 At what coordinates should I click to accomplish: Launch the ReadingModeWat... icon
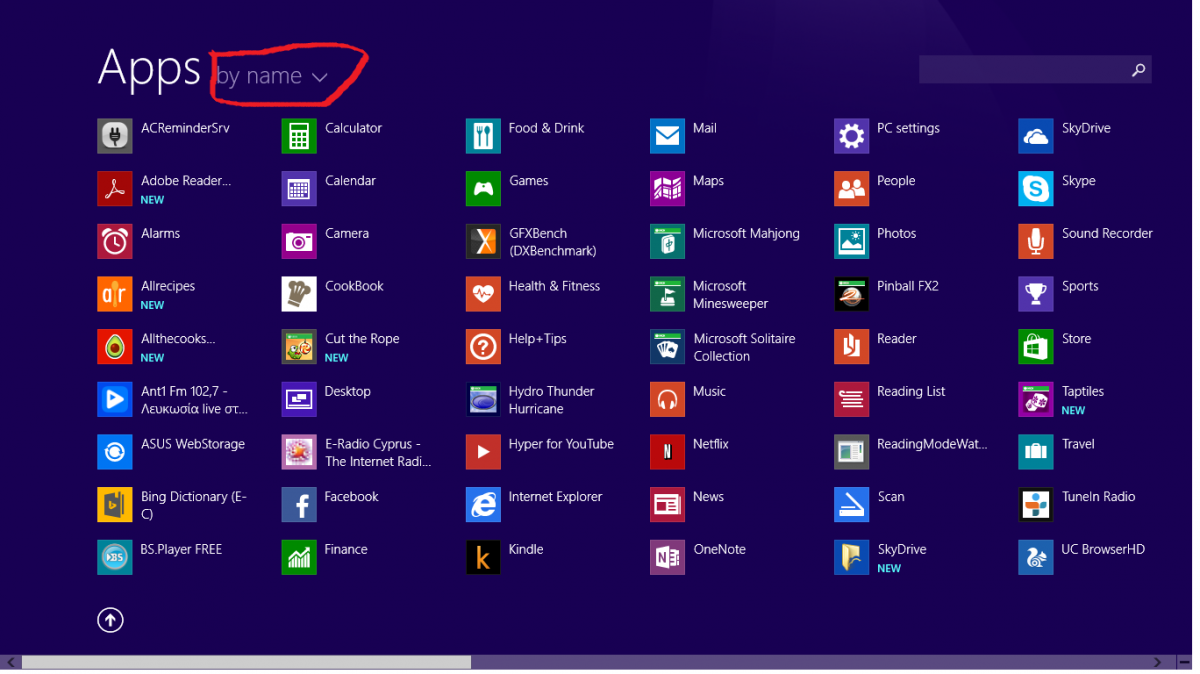pos(852,452)
